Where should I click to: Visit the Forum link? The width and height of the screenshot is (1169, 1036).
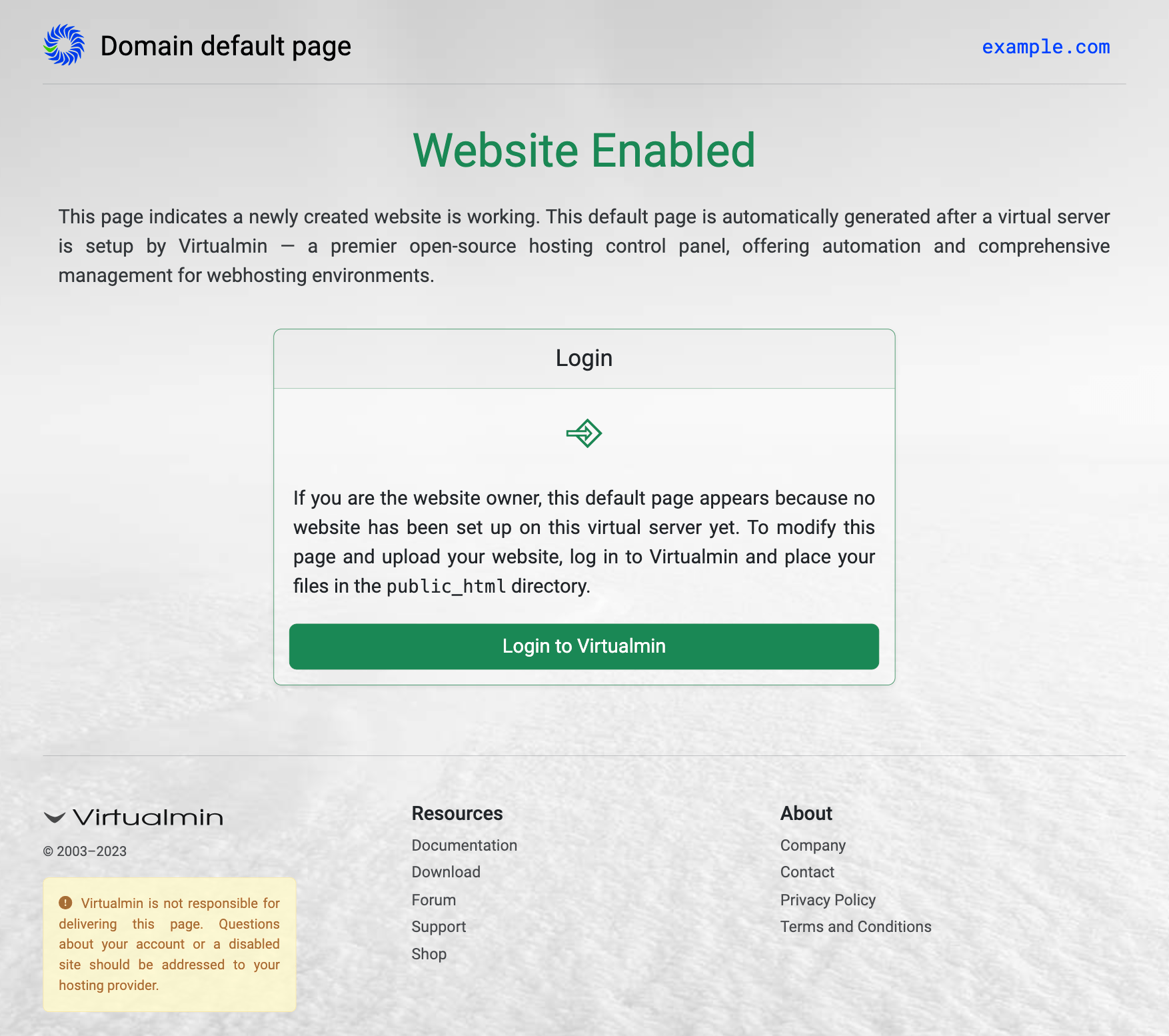434,900
